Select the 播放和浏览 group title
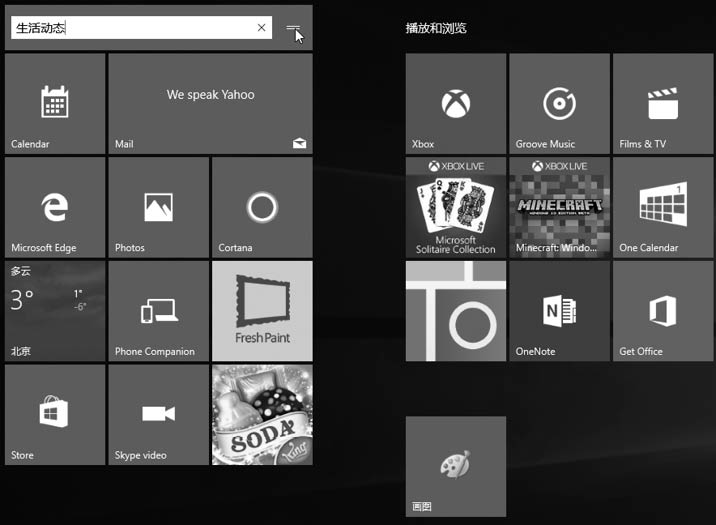The image size is (716, 525). pos(436,28)
